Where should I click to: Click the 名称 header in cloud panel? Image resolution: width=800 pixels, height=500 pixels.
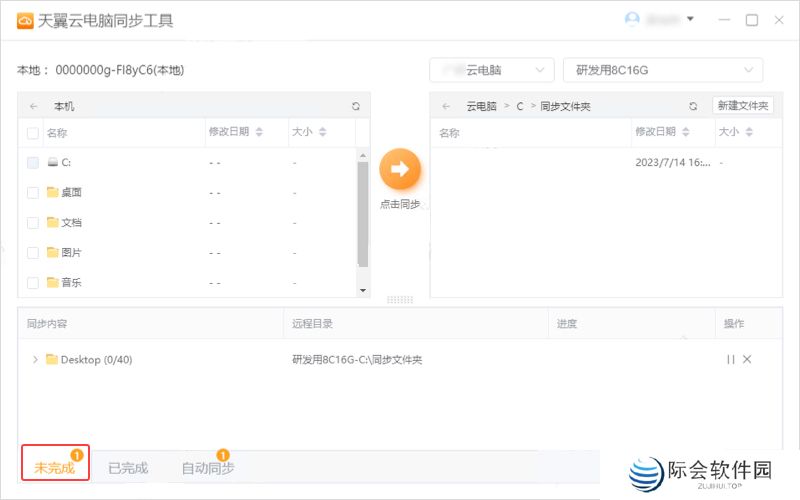(x=449, y=133)
